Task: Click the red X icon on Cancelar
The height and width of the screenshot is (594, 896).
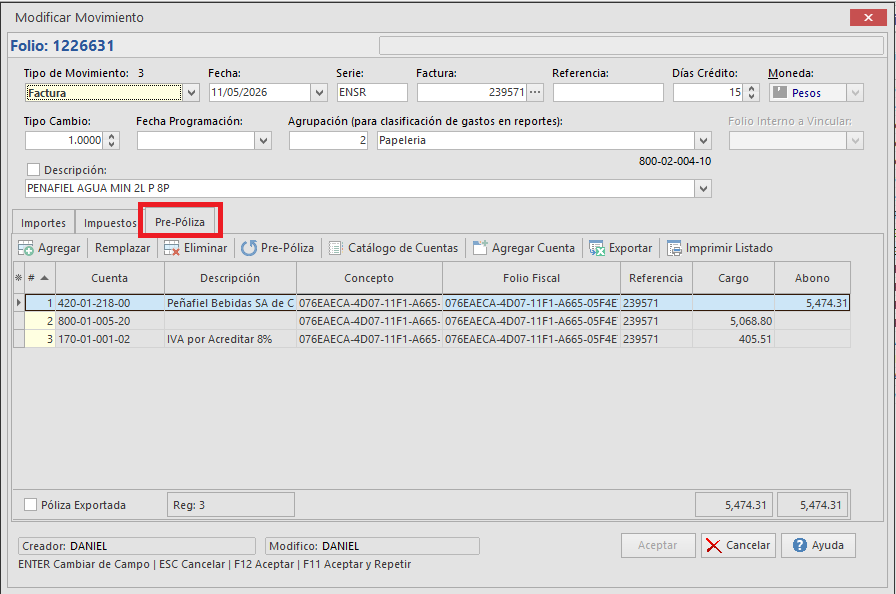Action: tap(713, 545)
